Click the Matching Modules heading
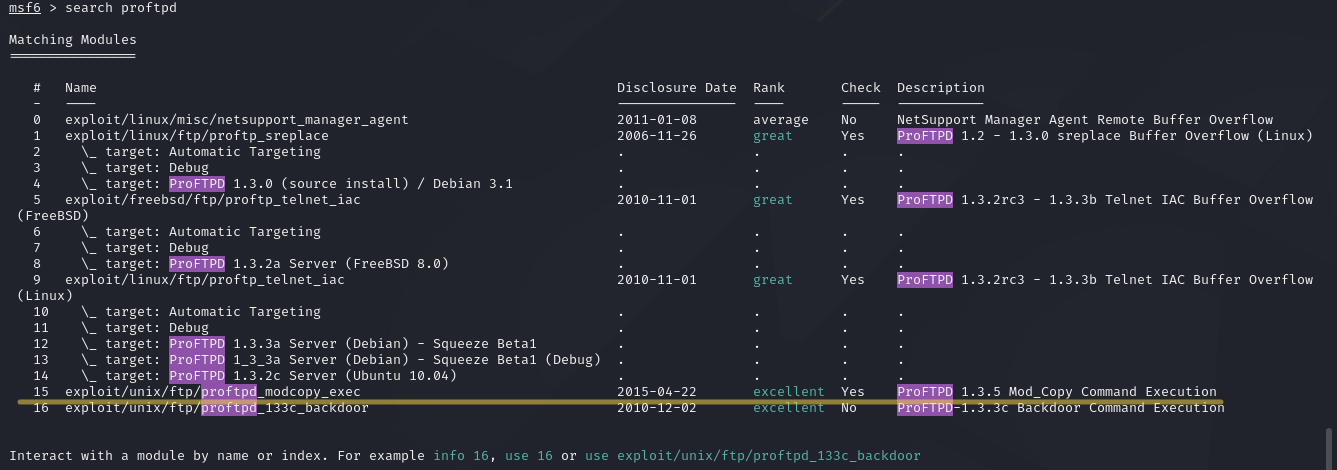 pos(73,40)
